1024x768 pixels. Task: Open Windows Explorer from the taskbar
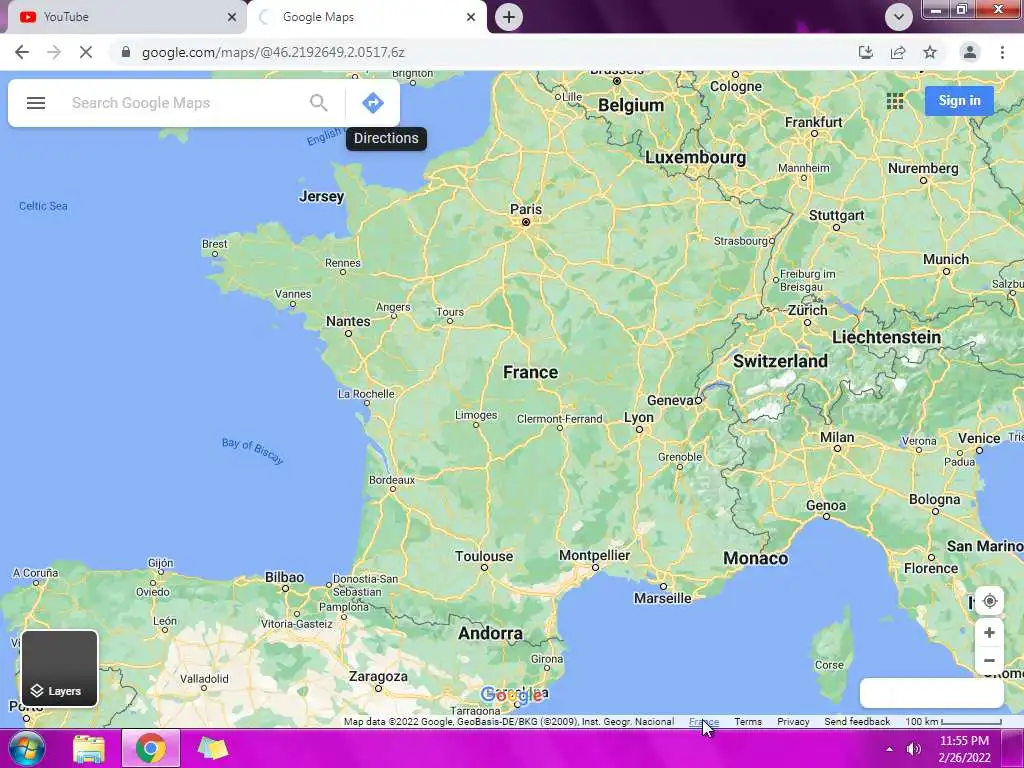[89, 749]
